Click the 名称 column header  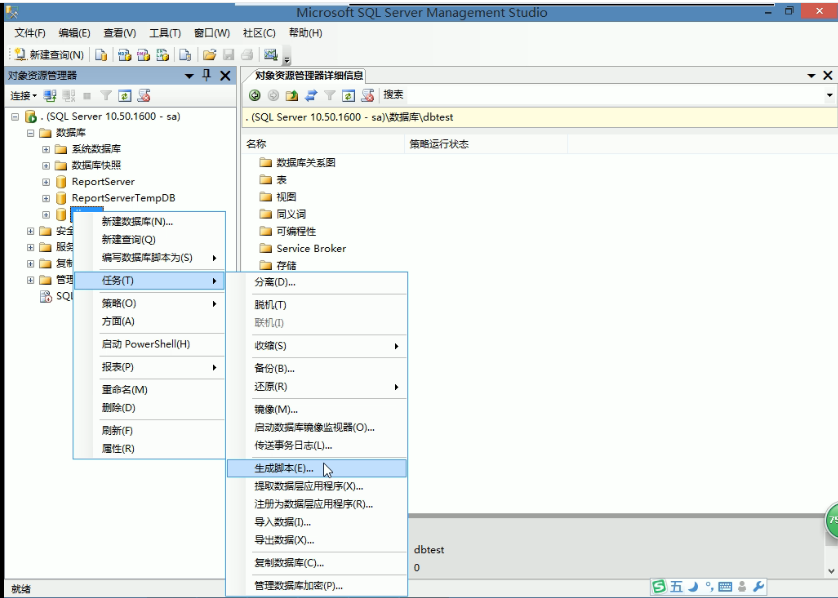pyautogui.click(x=324, y=144)
